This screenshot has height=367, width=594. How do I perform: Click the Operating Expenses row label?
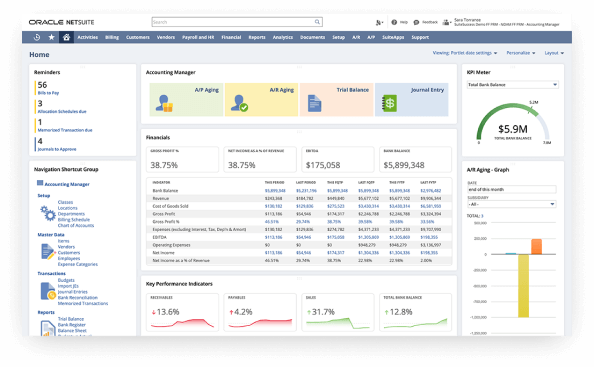pyautogui.click(x=171, y=245)
